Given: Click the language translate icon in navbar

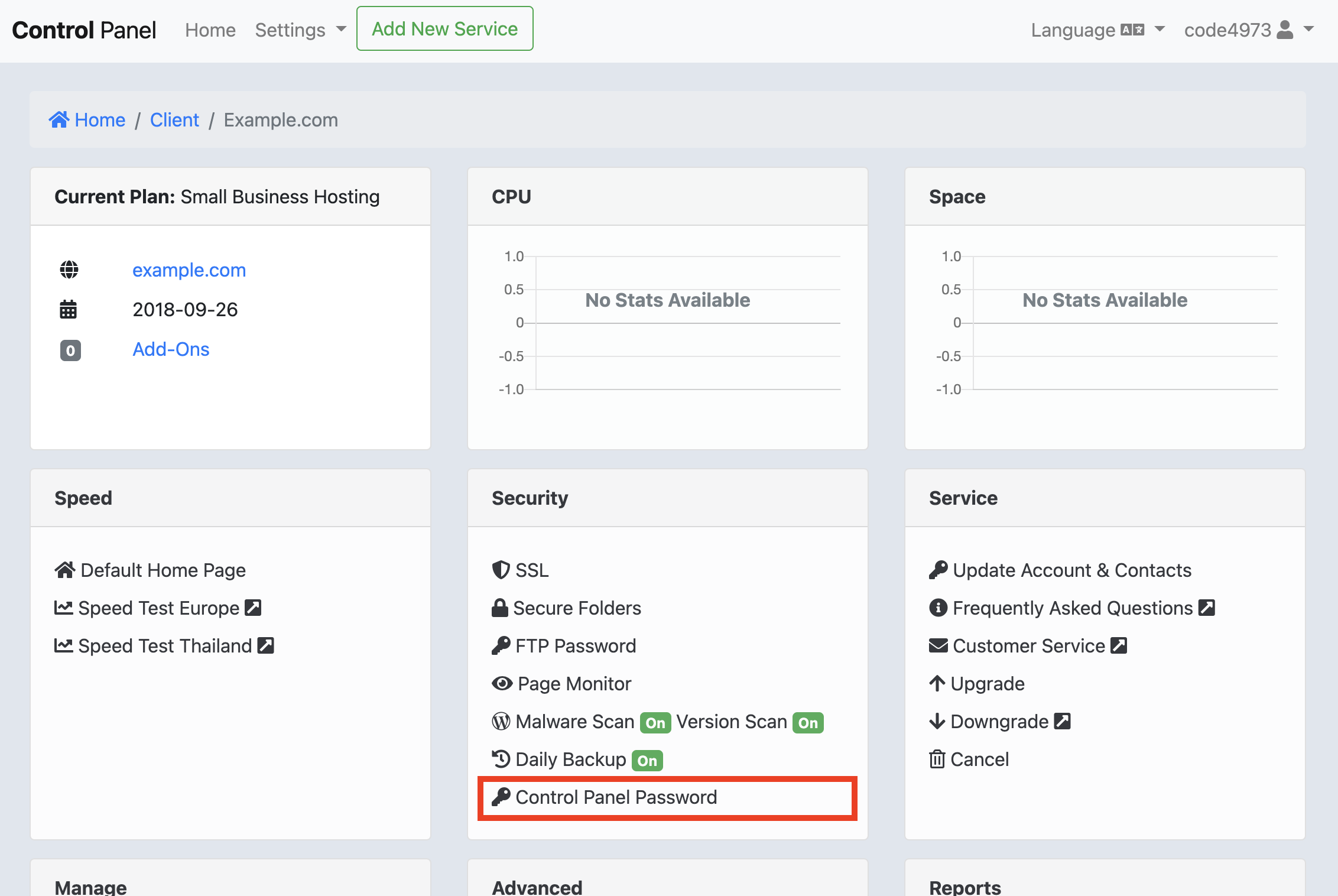Looking at the screenshot, I should pyautogui.click(x=1133, y=30).
